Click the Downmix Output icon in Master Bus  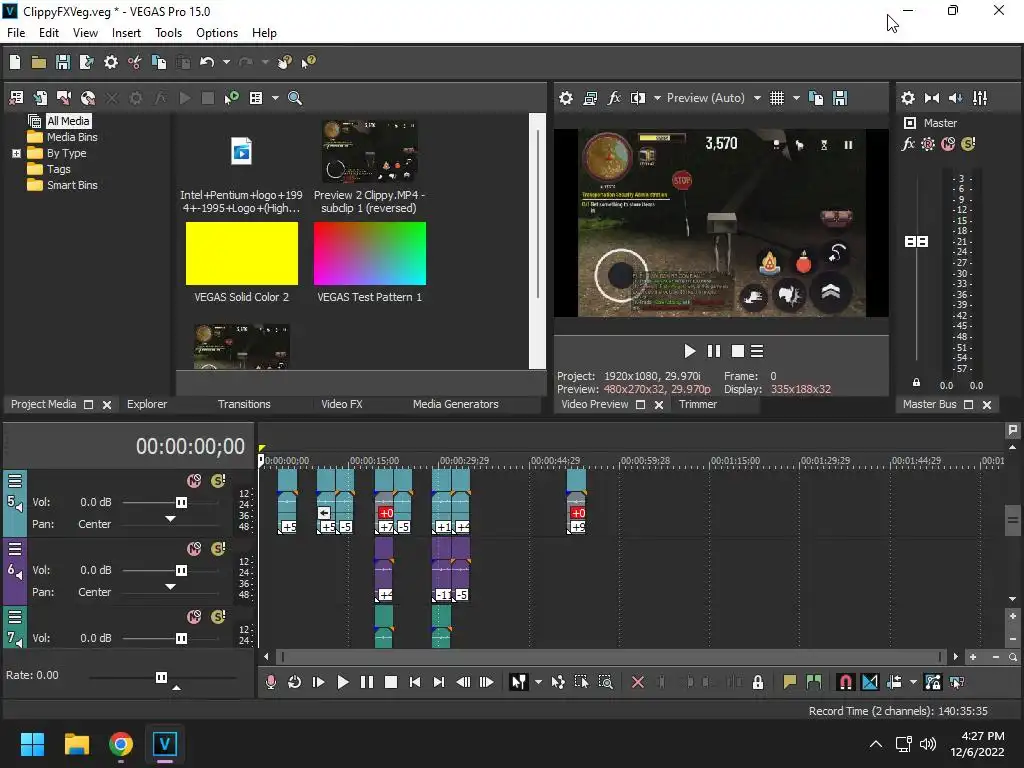point(932,98)
